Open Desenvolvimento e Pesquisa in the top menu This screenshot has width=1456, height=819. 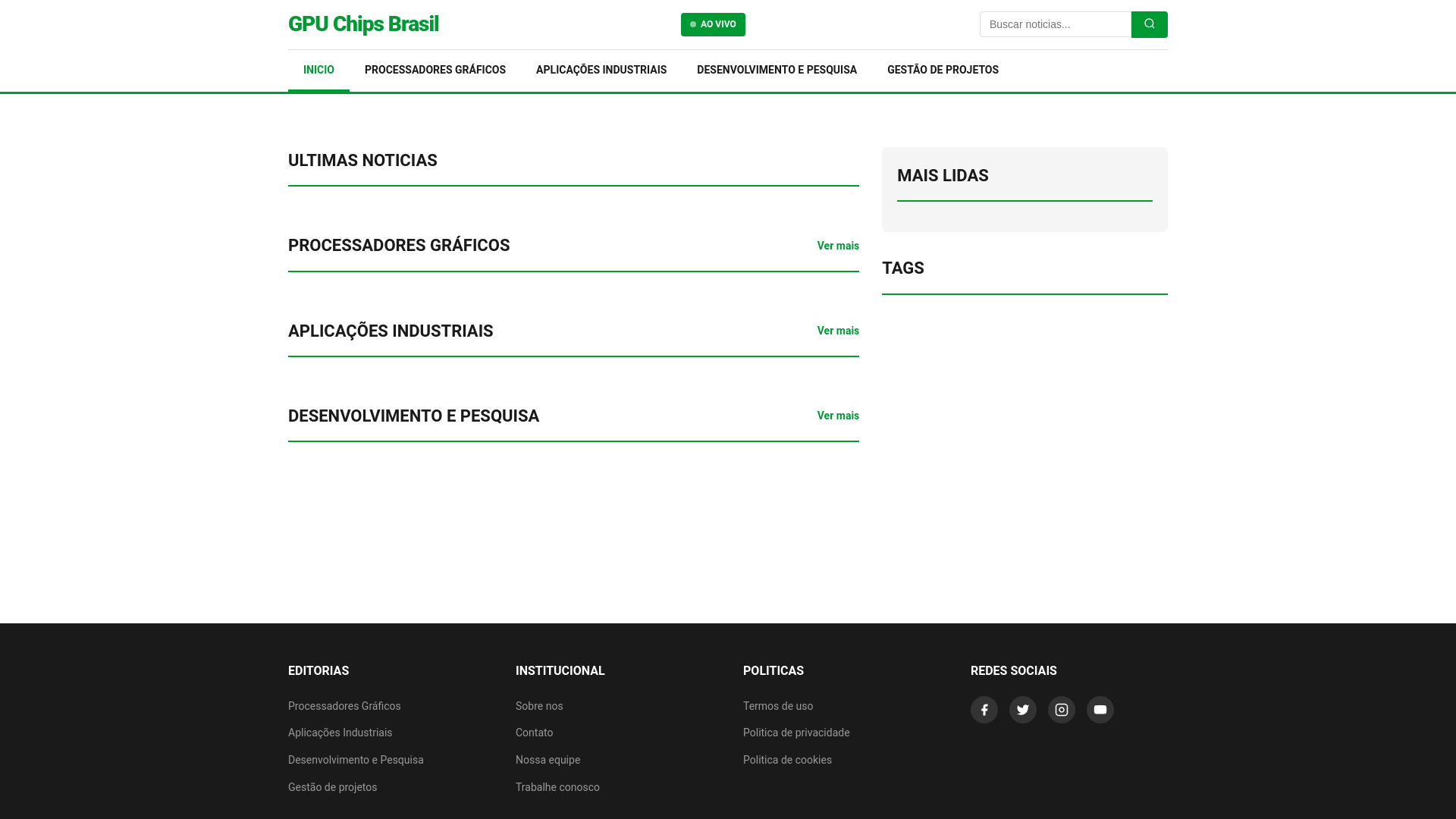(x=777, y=70)
